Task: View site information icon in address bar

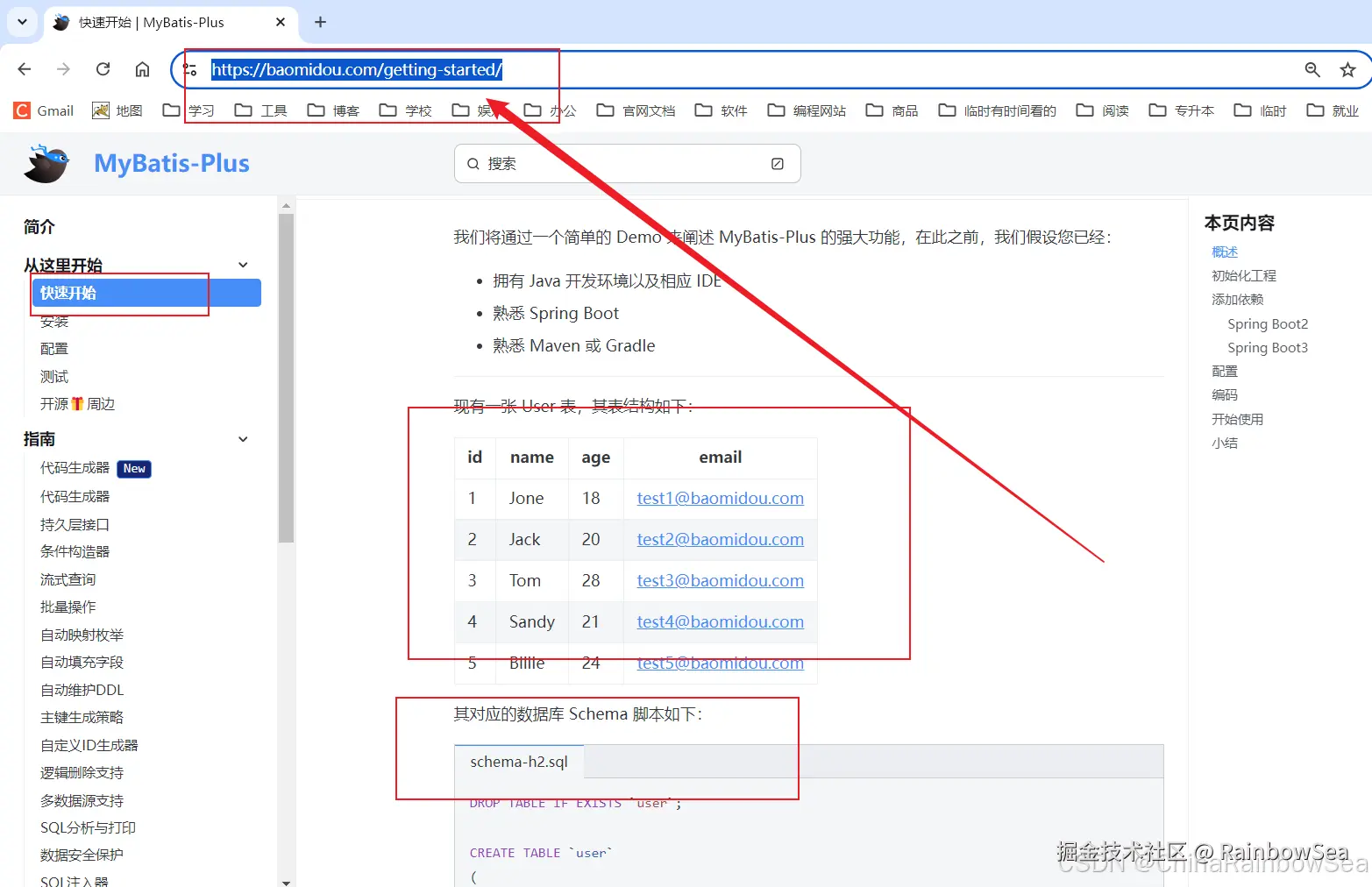Action: pyautogui.click(x=190, y=69)
